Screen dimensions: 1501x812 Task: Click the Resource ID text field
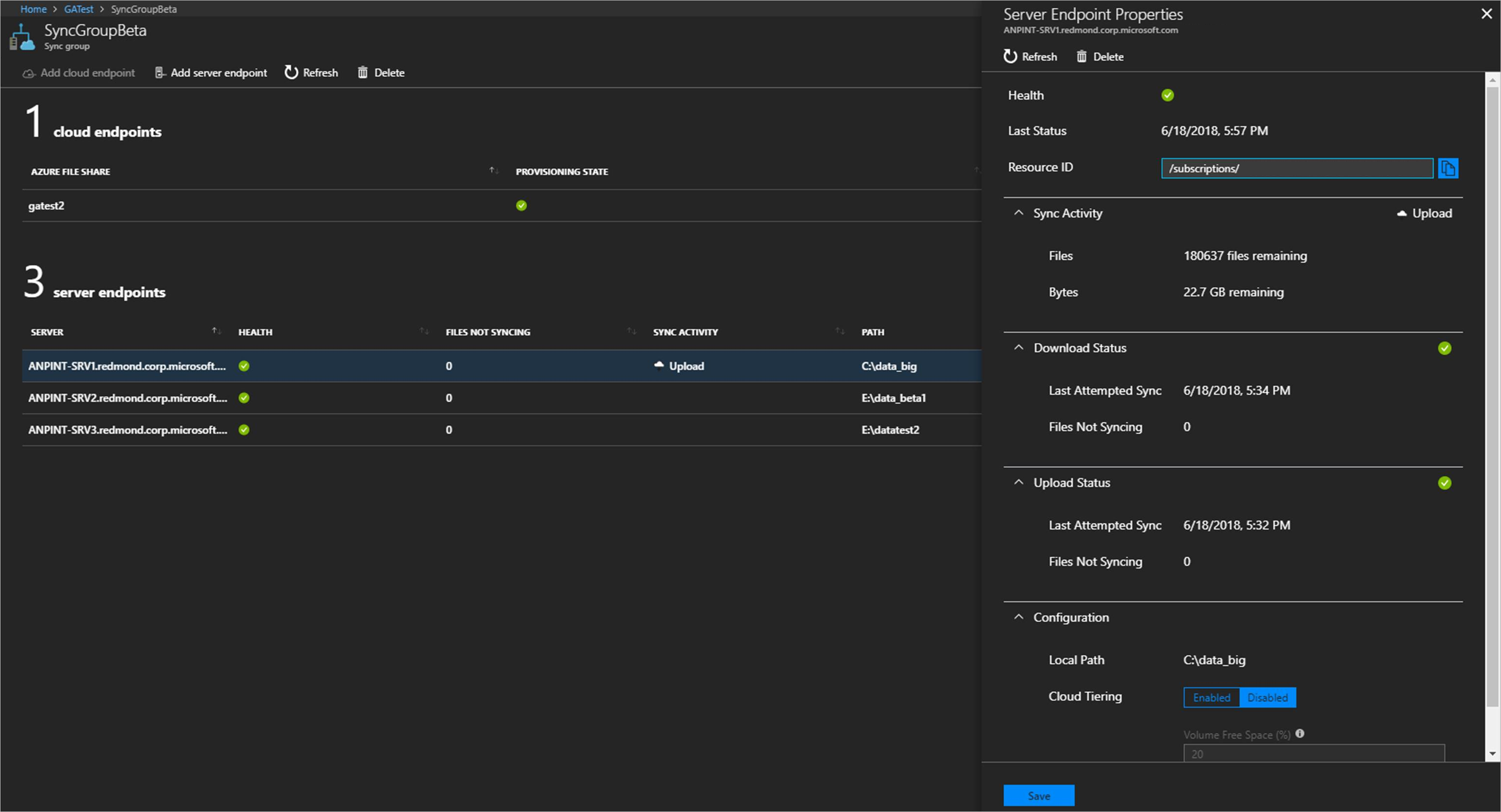tap(1297, 168)
